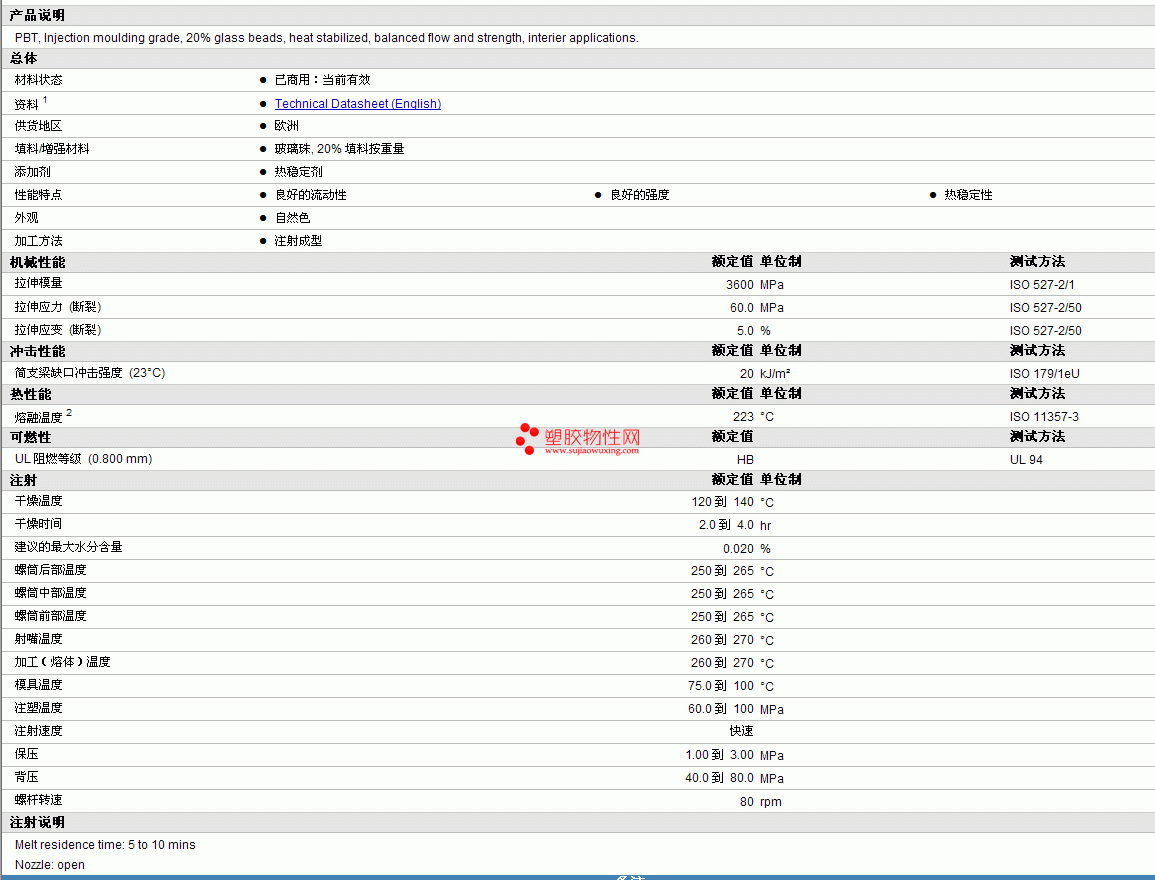Image resolution: width=1155 pixels, height=880 pixels.
Task: Select the UL 阻燃等级 (0.800 mm) label
Action: [83, 459]
